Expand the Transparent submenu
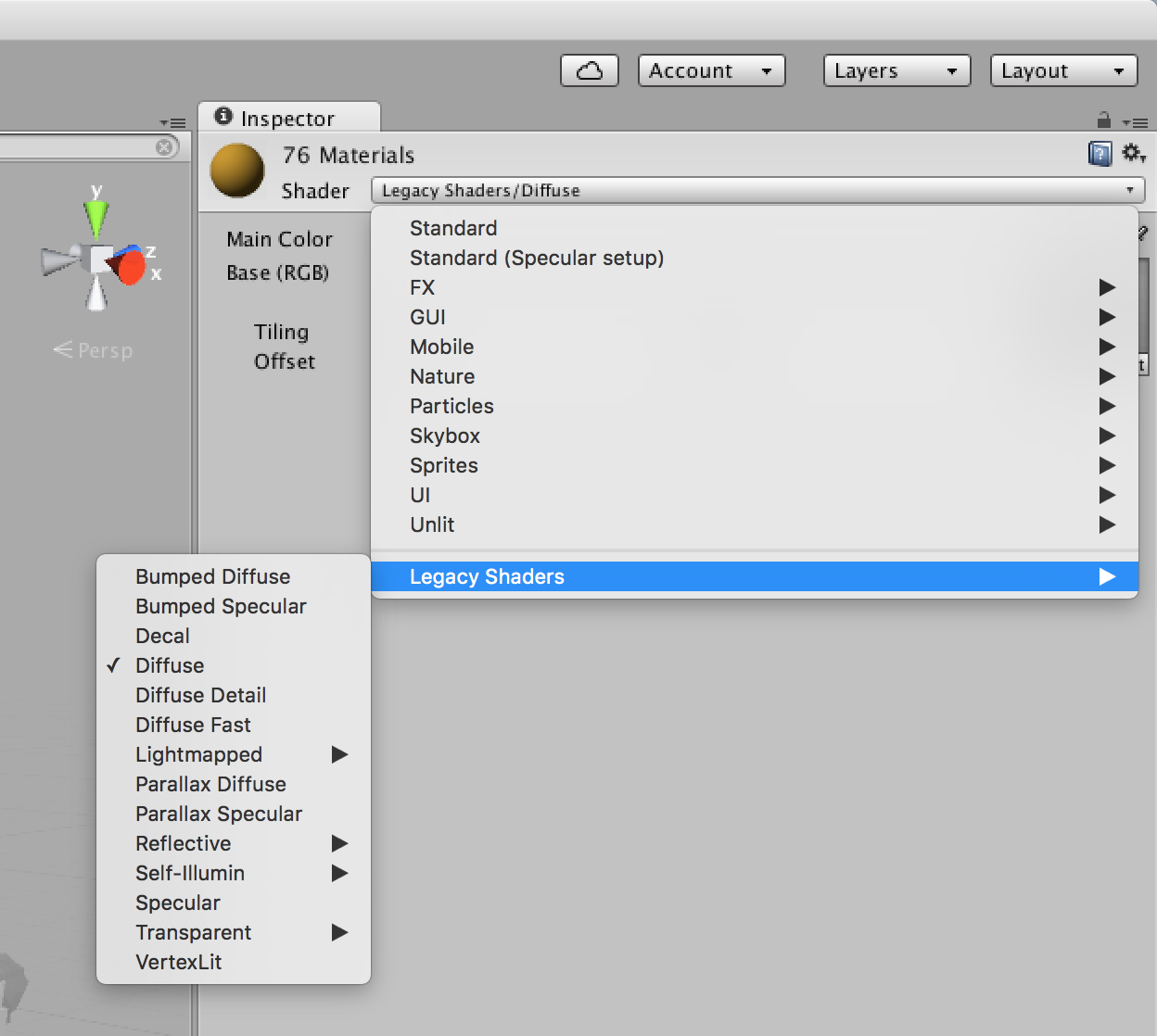The width and height of the screenshot is (1157, 1036). coord(234,932)
